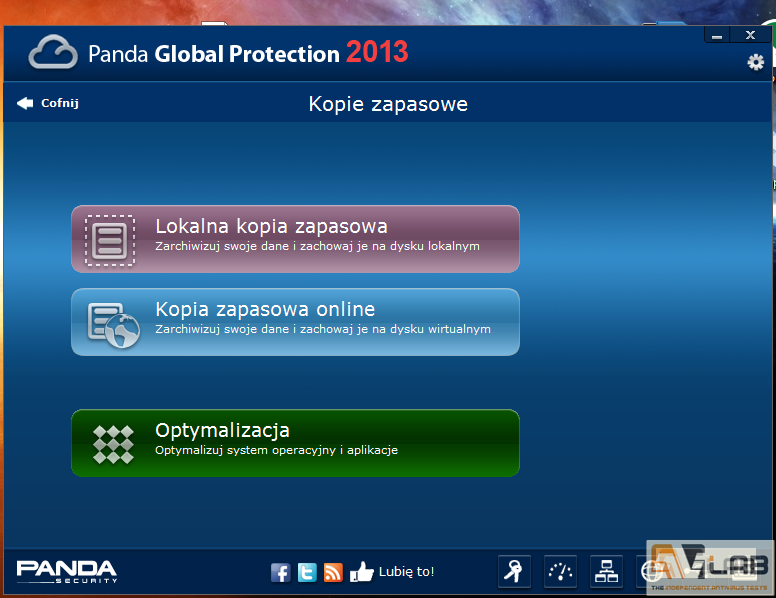Click the Panda Global Protection 2013 title

point(248,52)
